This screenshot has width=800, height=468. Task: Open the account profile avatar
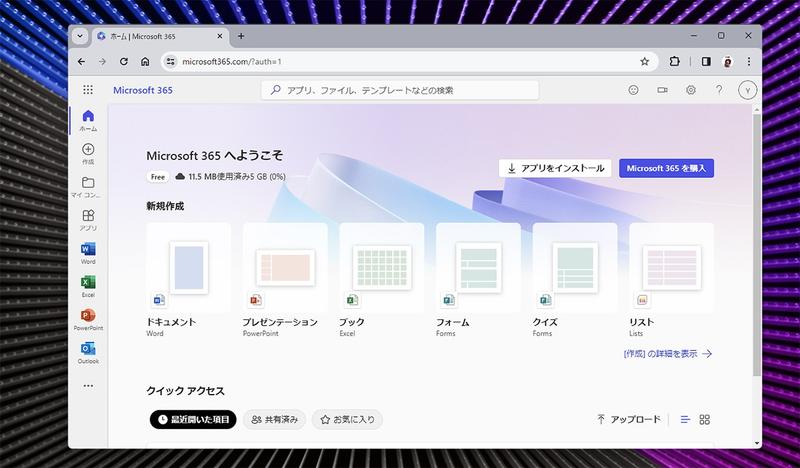(747, 90)
